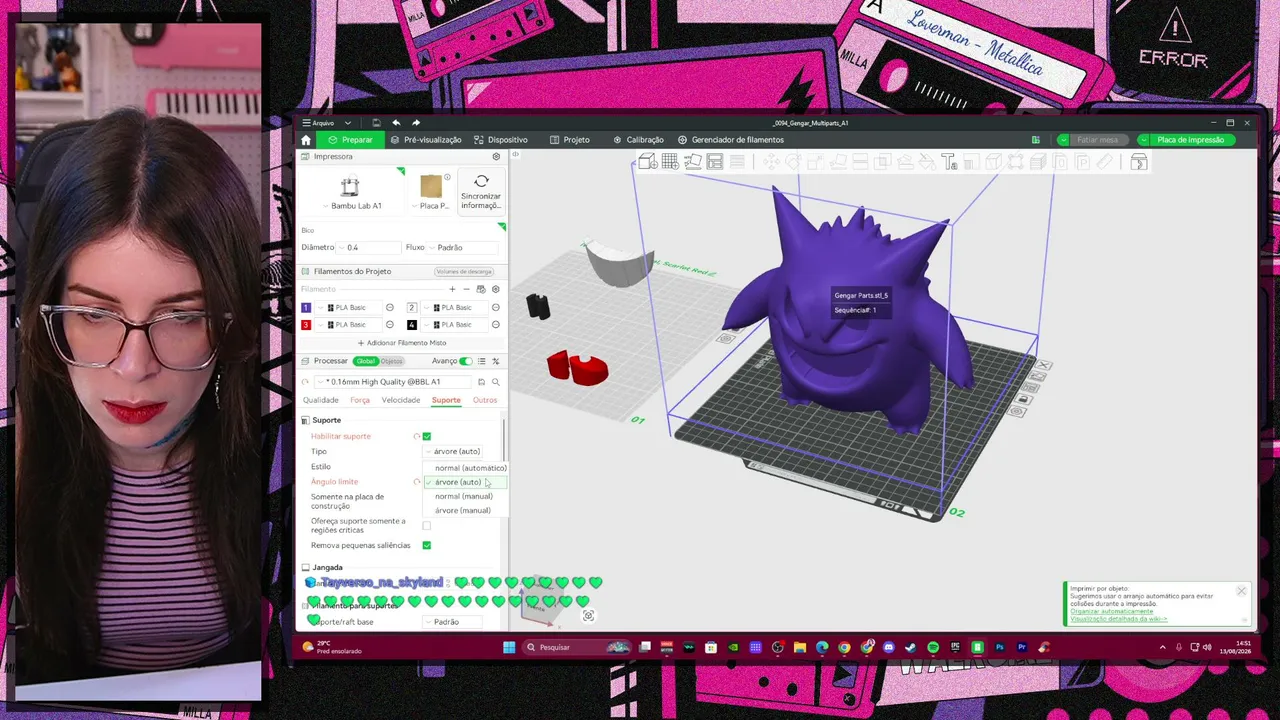This screenshot has width=1280, height=720.
Task: Switch process scope to Objetos
Action: [391, 361]
